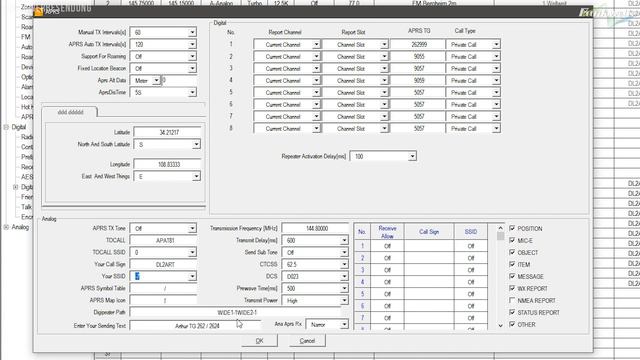640x360 pixels.
Task: Click the APRS Map Icon field
Action: (x=164, y=300)
